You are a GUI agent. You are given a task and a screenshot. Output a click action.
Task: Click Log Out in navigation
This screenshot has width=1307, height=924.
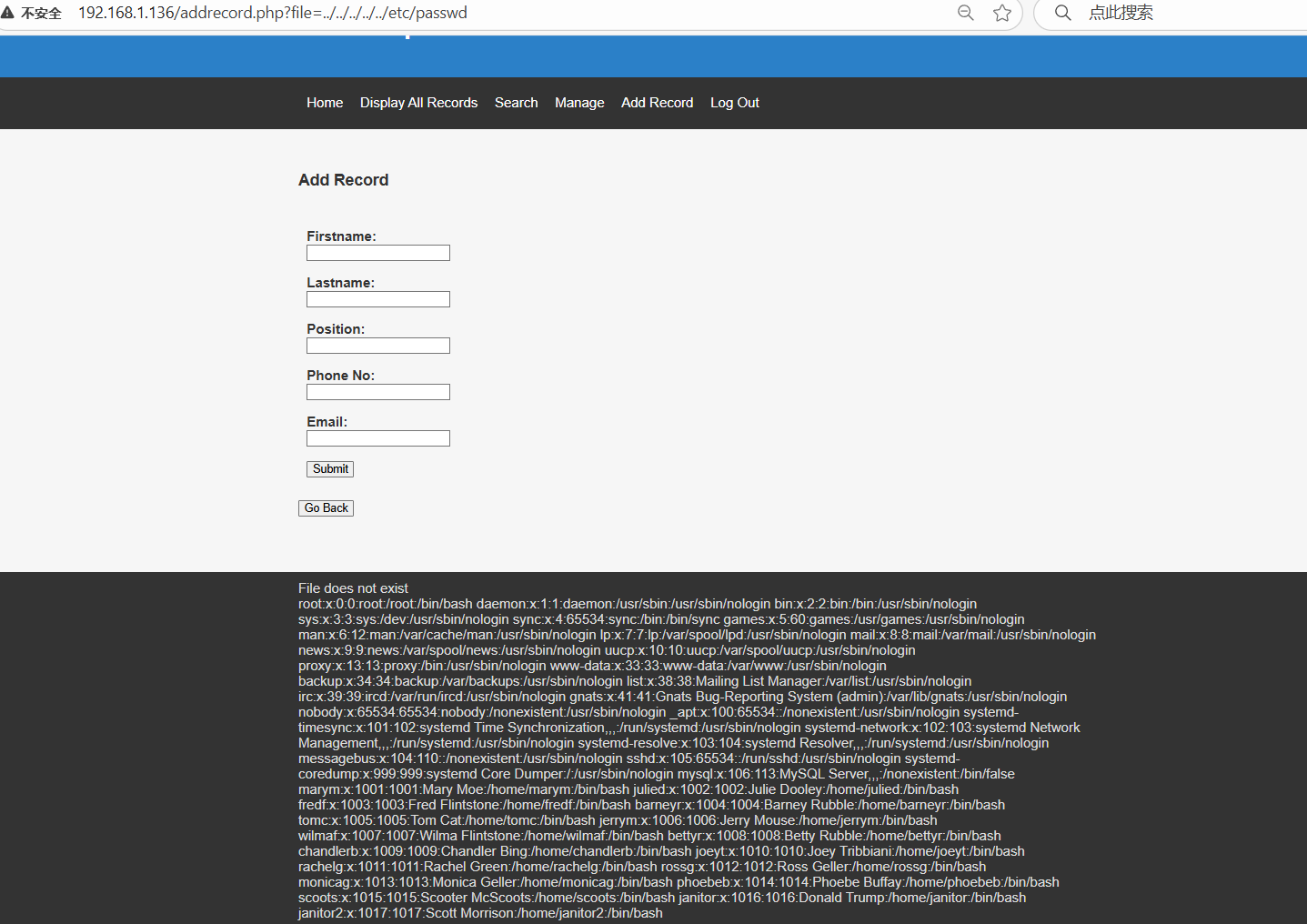735,103
